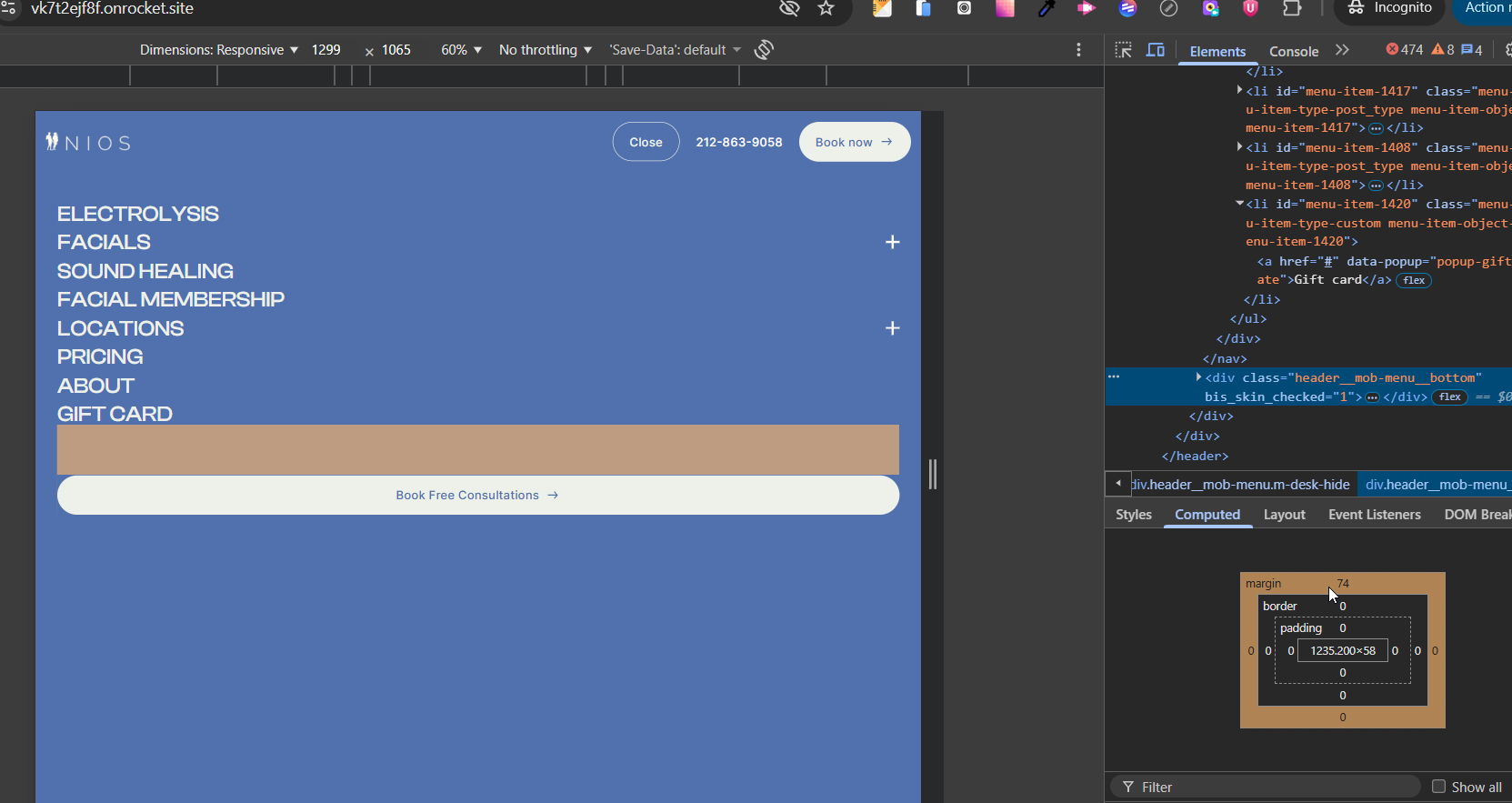
Task: Open the Electrolysis menu link
Action: (138, 214)
